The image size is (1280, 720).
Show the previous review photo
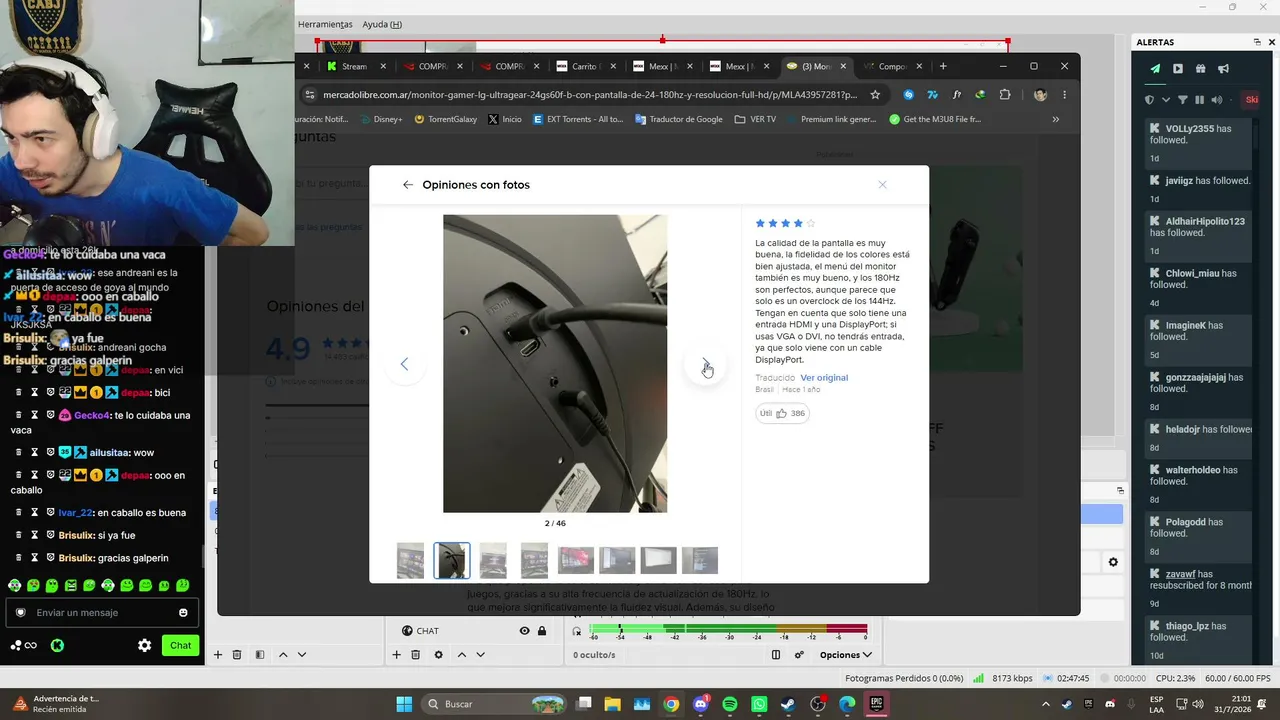(x=404, y=365)
